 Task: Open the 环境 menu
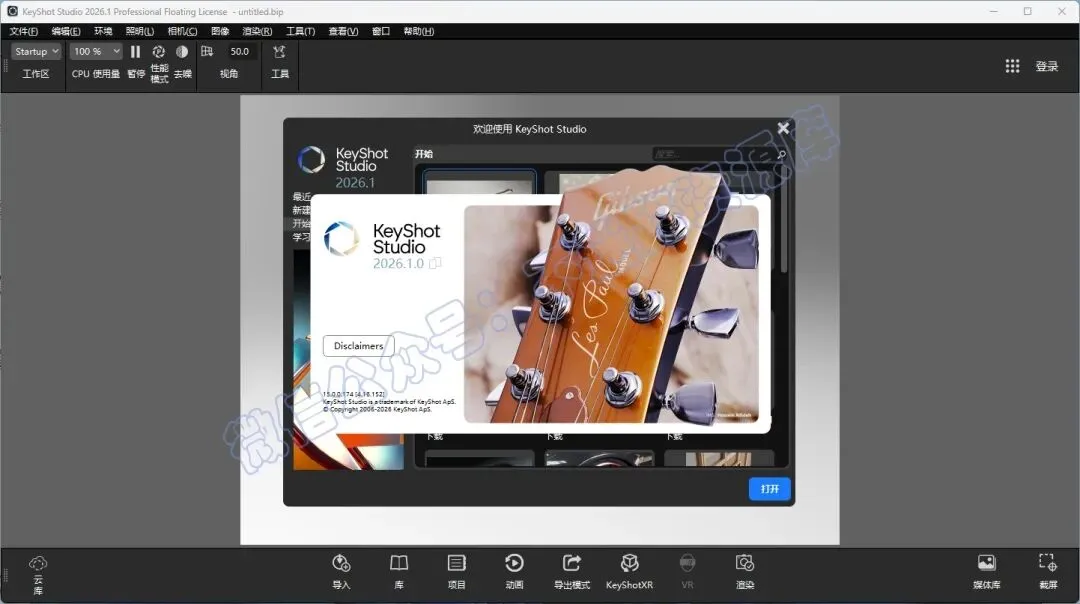point(103,31)
